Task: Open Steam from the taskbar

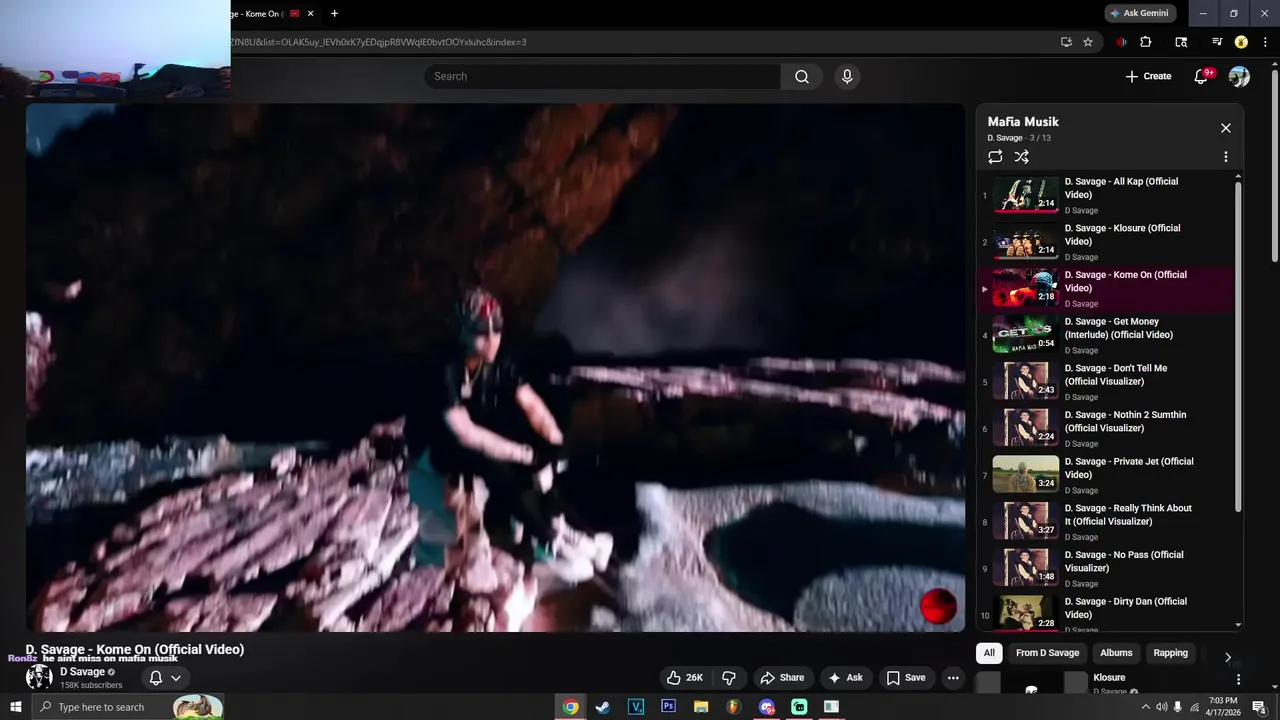Action: [x=603, y=707]
